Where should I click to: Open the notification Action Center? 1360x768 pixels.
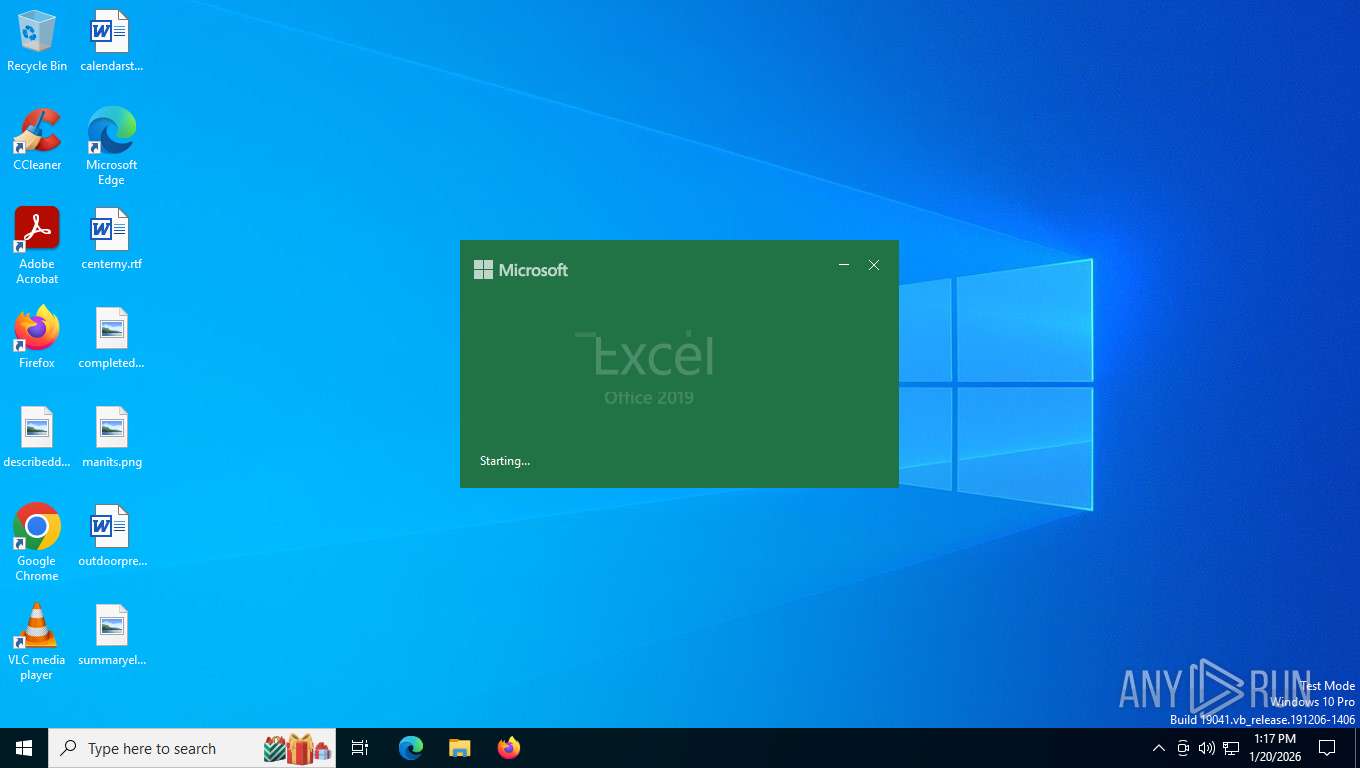(x=1327, y=748)
